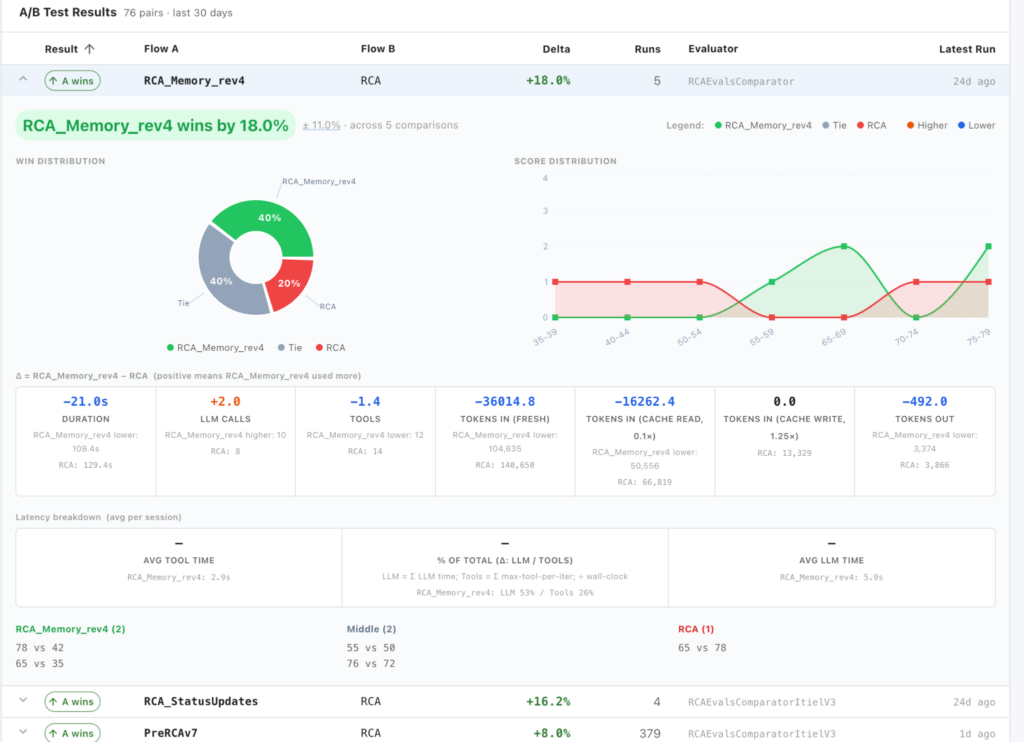Screen dimensions: 1024x742
Task: Sort by the Evaluator column header
Action: pyautogui.click(x=713, y=49)
